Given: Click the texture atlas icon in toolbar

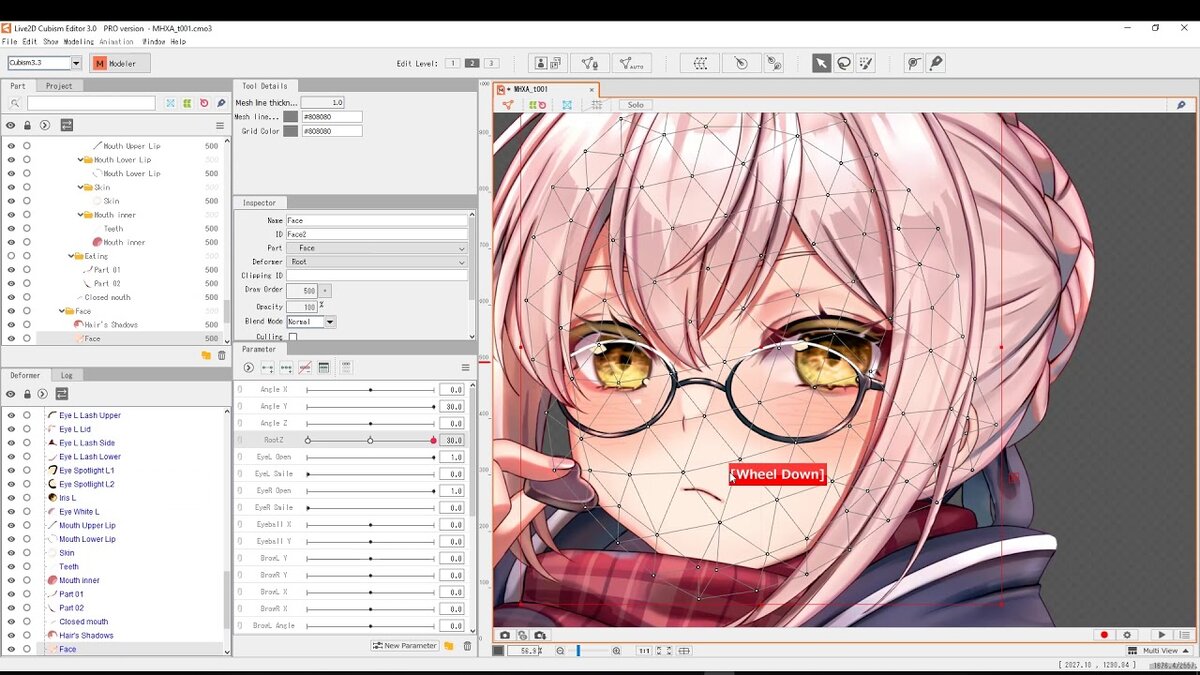Looking at the screenshot, I should [x=548, y=63].
